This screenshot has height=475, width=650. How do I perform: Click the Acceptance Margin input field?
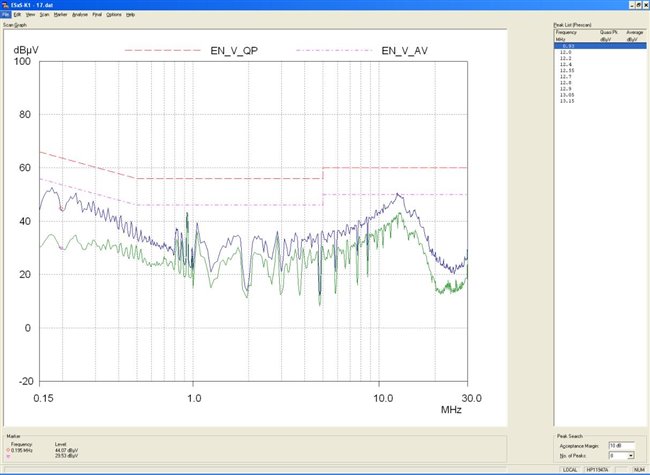pyautogui.click(x=621, y=443)
